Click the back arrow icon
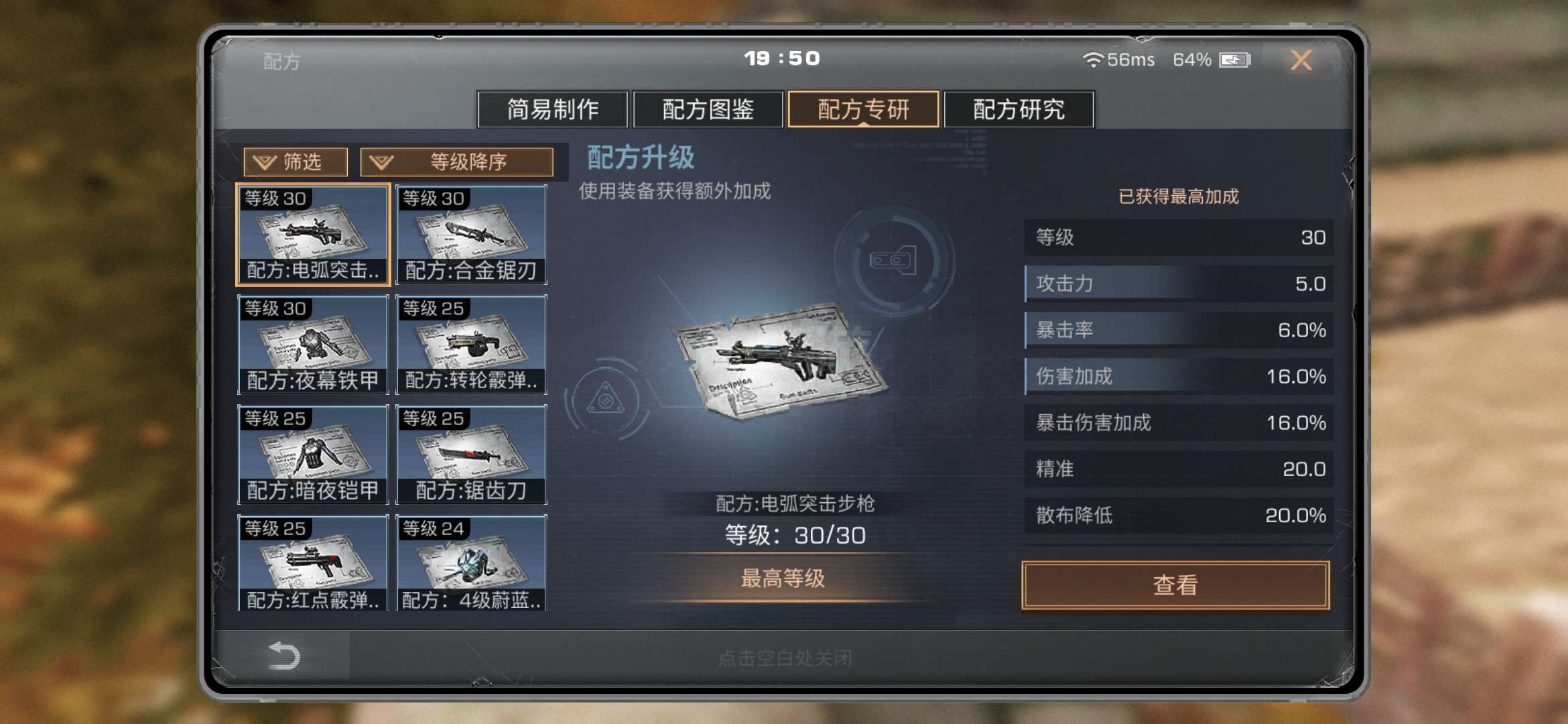1568x724 pixels. (283, 656)
